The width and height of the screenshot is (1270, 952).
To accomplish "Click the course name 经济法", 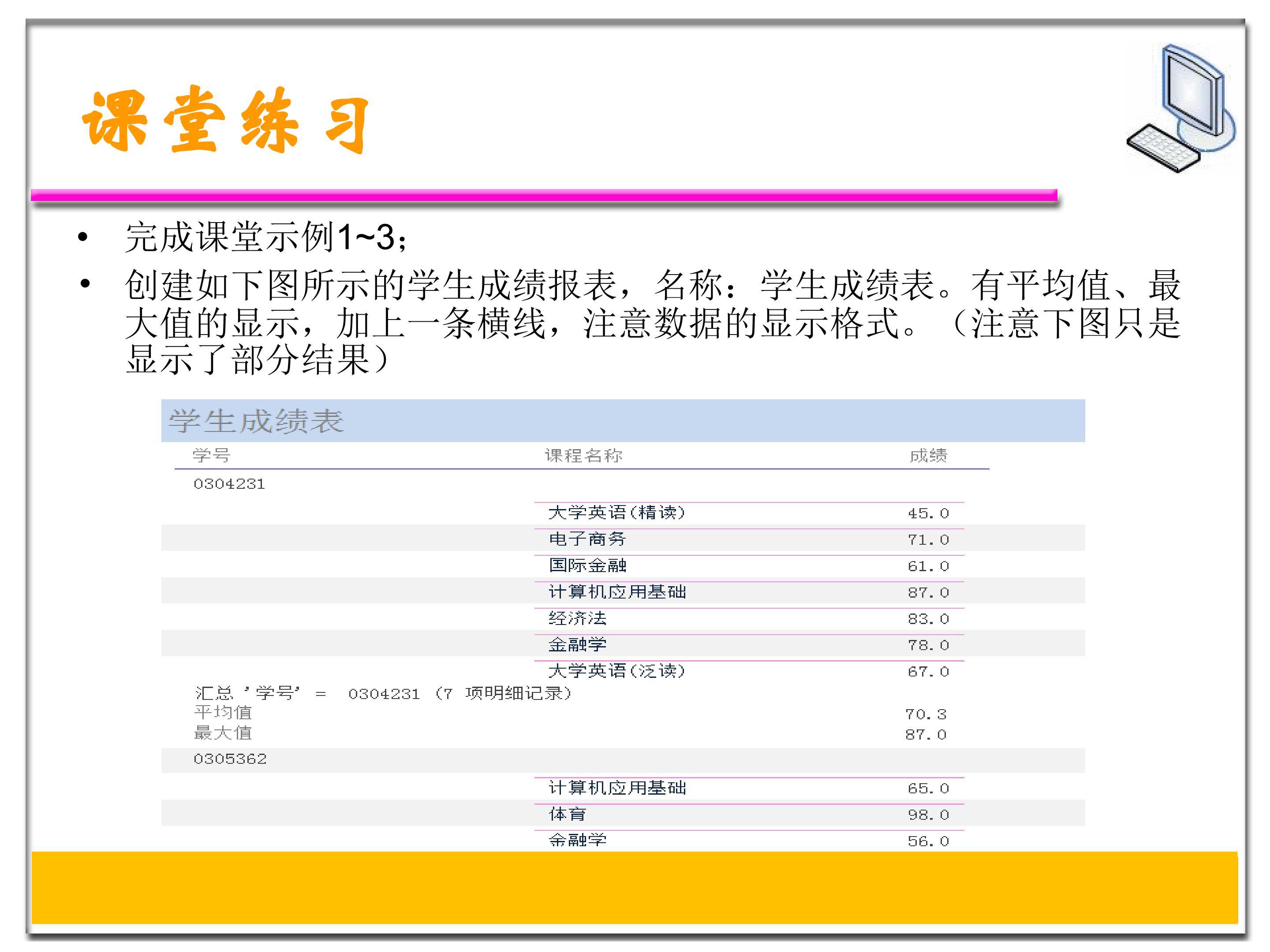I will click(x=578, y=618).
